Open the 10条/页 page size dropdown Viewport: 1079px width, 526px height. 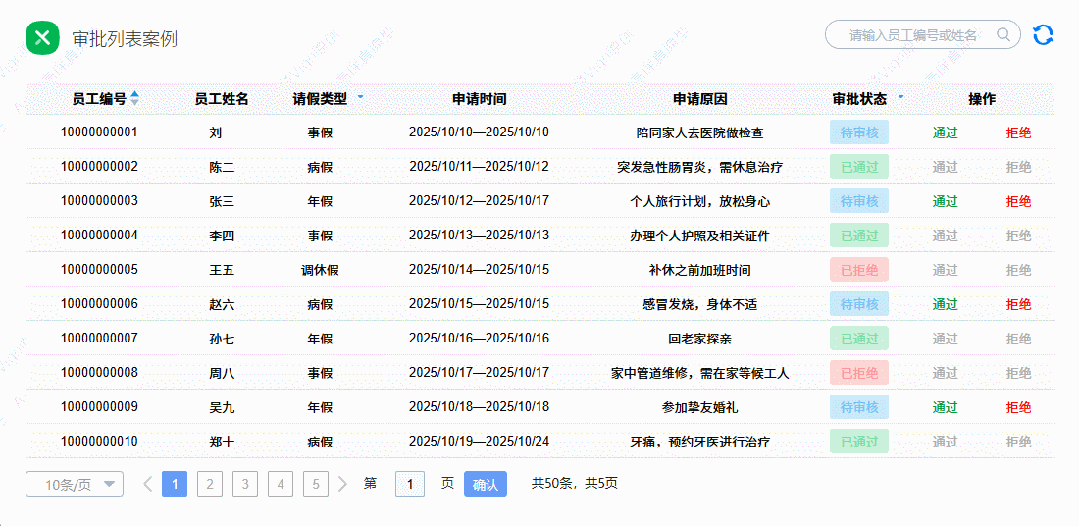coord(75,485)
